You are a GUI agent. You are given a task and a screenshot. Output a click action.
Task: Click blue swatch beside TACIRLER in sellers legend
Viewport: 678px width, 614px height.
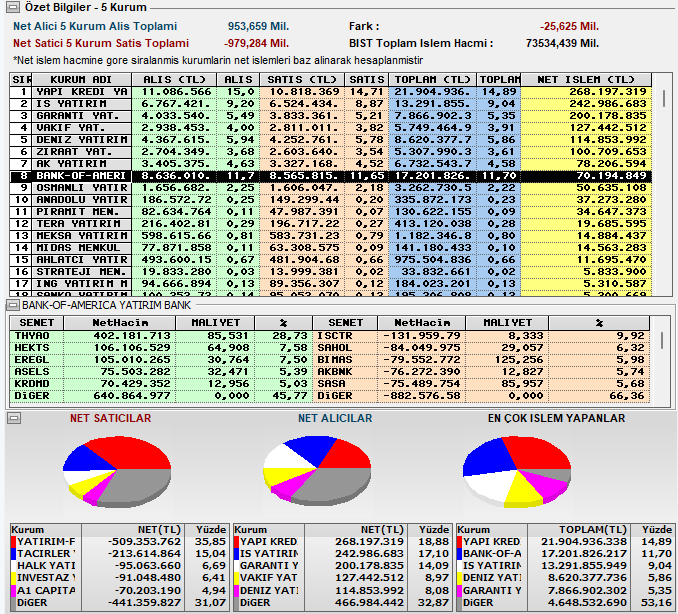13,554
